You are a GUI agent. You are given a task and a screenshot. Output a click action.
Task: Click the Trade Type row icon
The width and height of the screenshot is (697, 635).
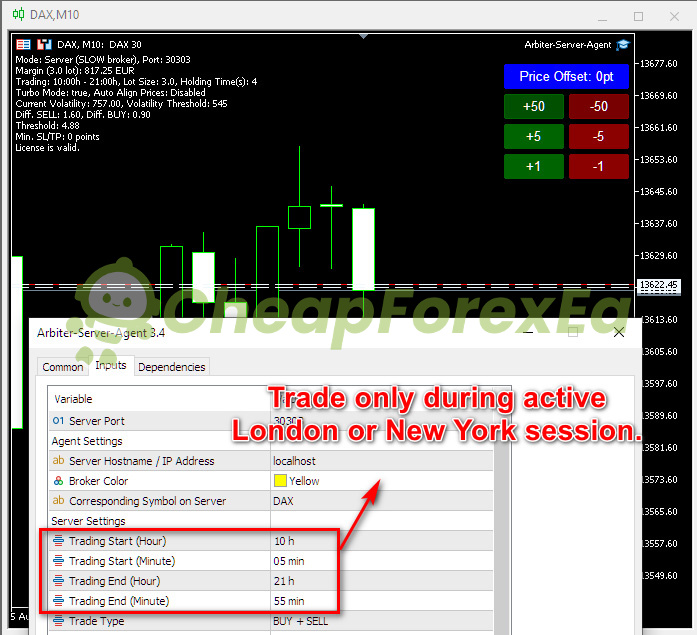click(x=58, y=620)
